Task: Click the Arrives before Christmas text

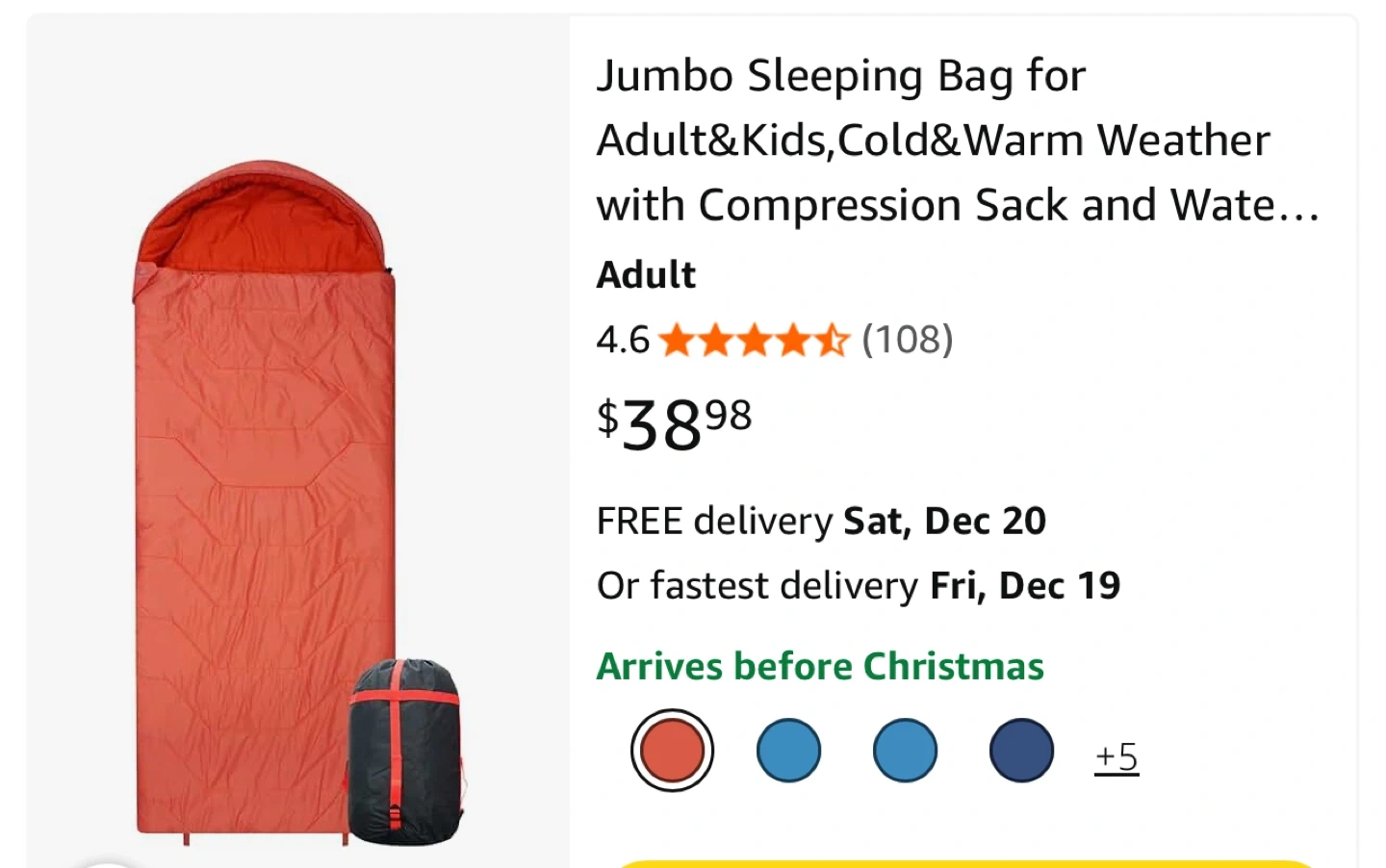Action: point(820,666)
